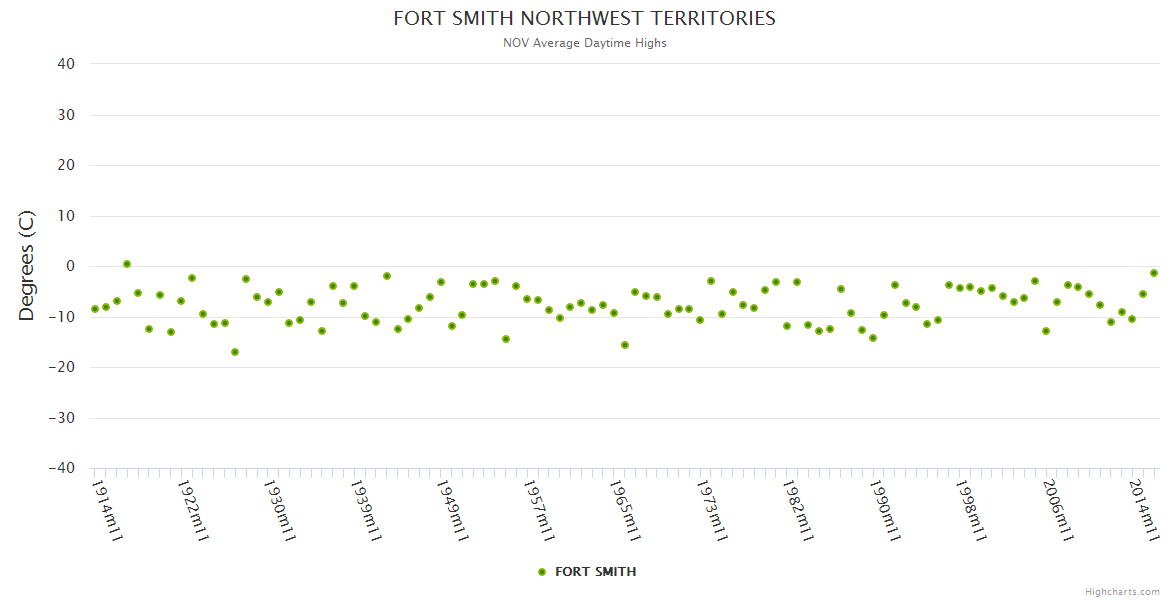1170x600 pixels.
Task: Click the NOV Average Daytime Highs subtitle
Action: coord(584,43)
